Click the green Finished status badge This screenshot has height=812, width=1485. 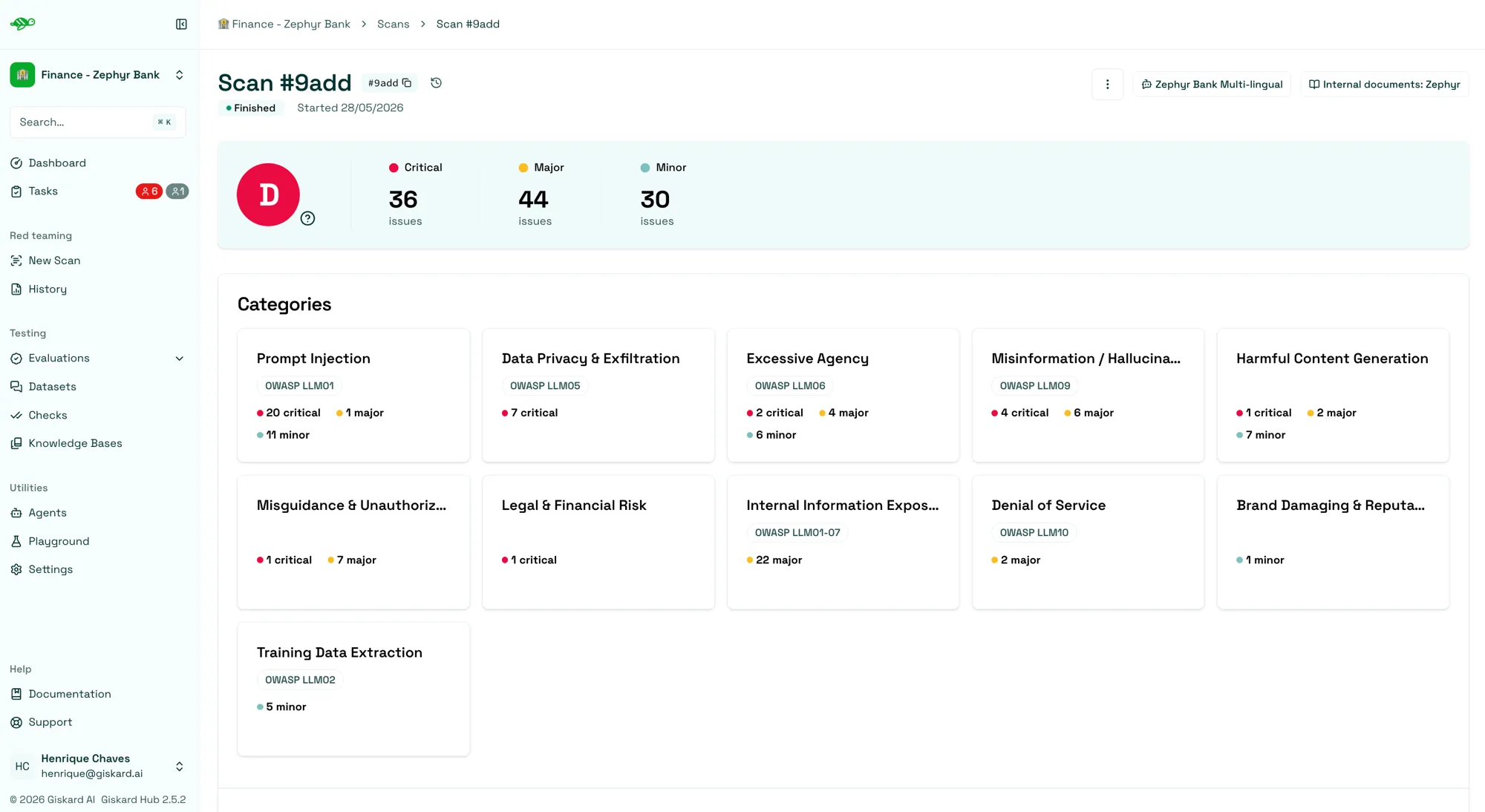click(x=251, y=108)
